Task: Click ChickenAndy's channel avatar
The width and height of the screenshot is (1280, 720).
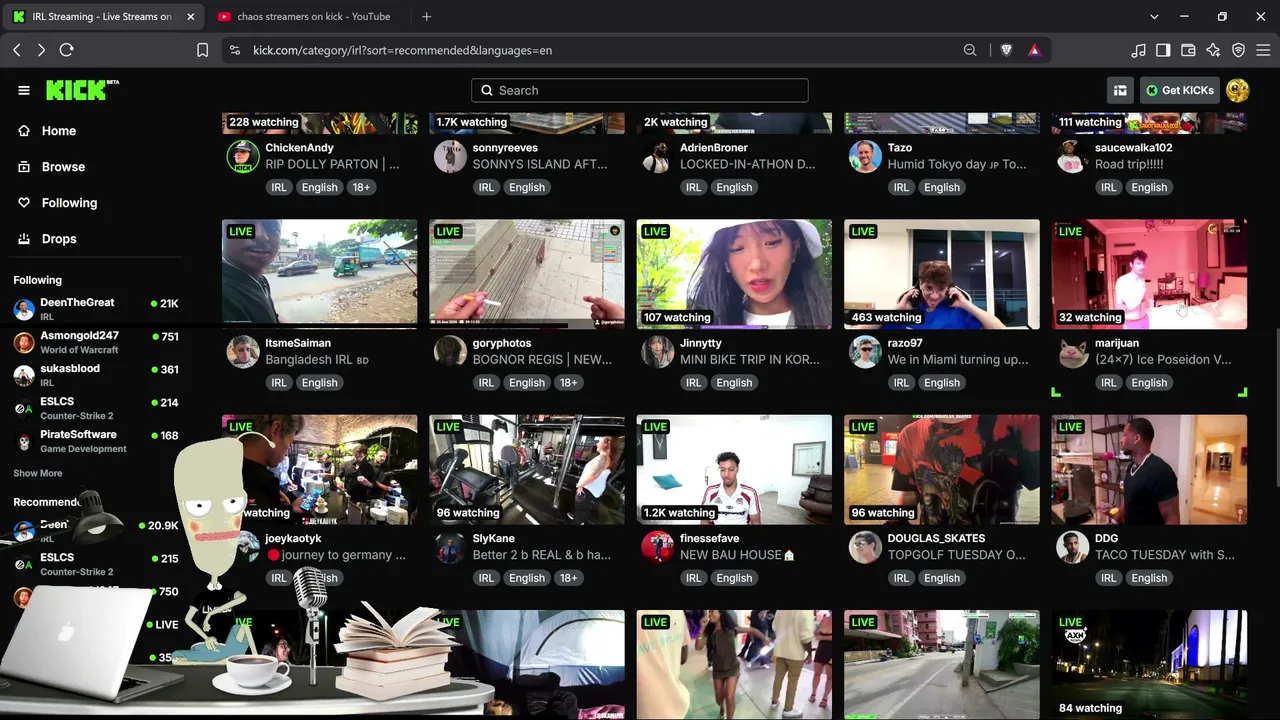Action: (243, 157)
